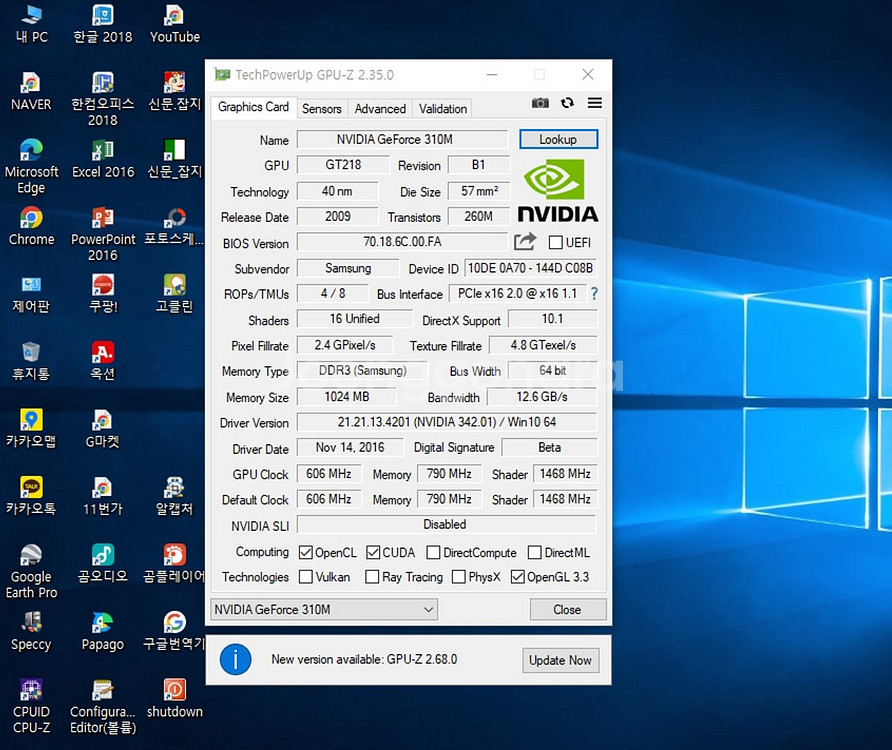Click the Update Now button
892x750 pixels.
click(x=560, y=660)
